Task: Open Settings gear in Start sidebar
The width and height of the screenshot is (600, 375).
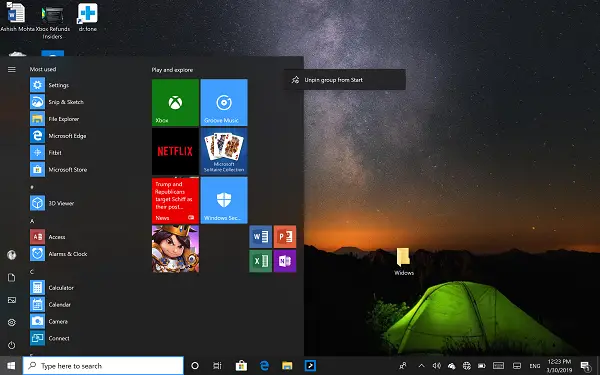Action: (x=11, y=323)
